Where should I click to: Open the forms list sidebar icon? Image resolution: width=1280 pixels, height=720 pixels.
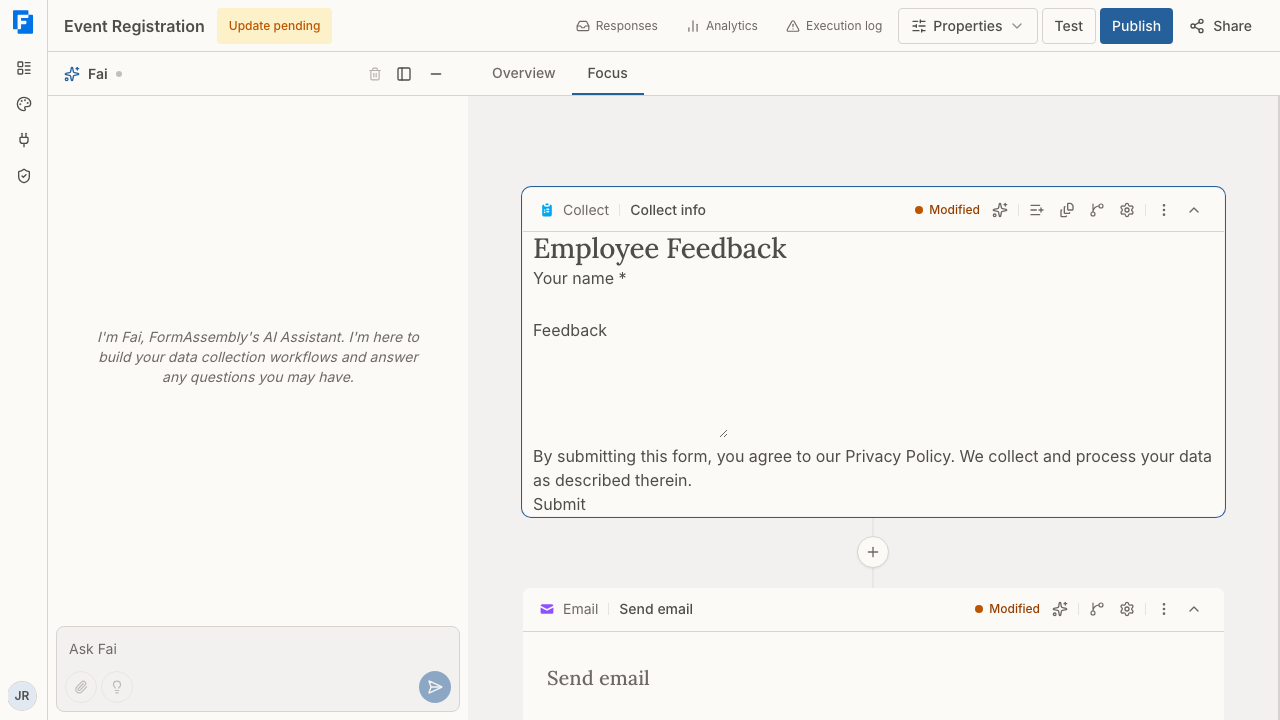24,68
